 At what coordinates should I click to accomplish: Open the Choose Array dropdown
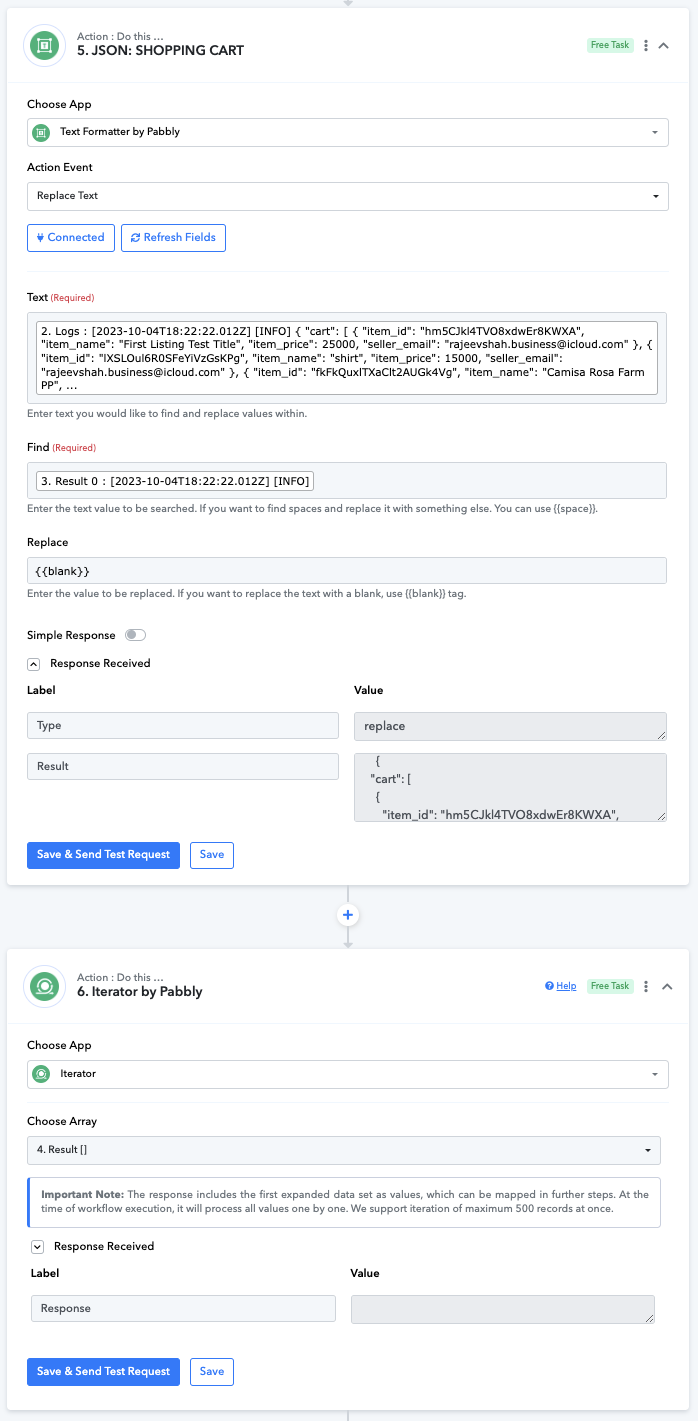(344, 1150)
